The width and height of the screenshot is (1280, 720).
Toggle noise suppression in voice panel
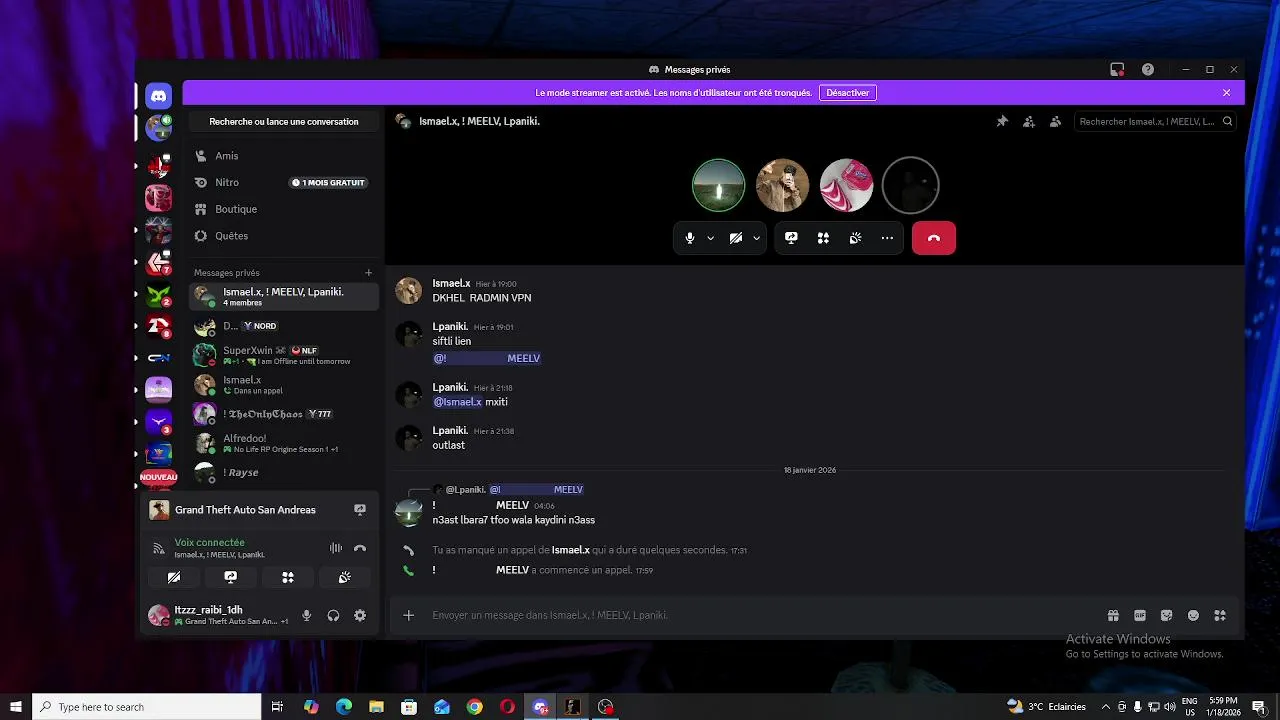point(335,548)
